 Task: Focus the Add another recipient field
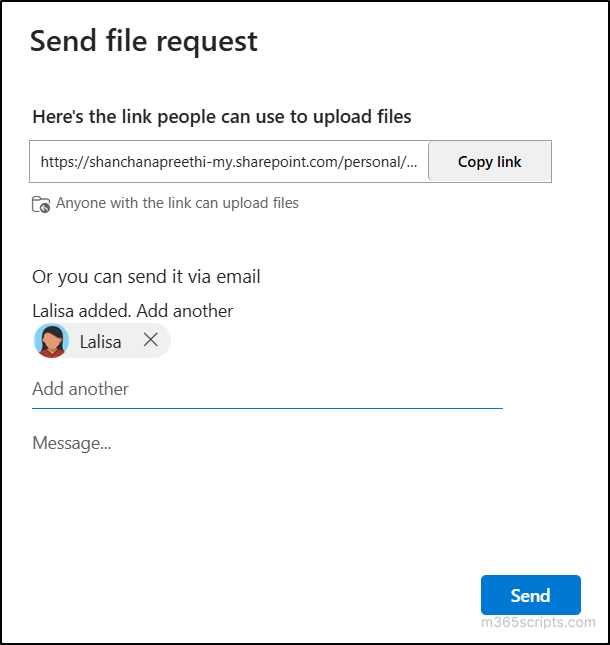267,389
